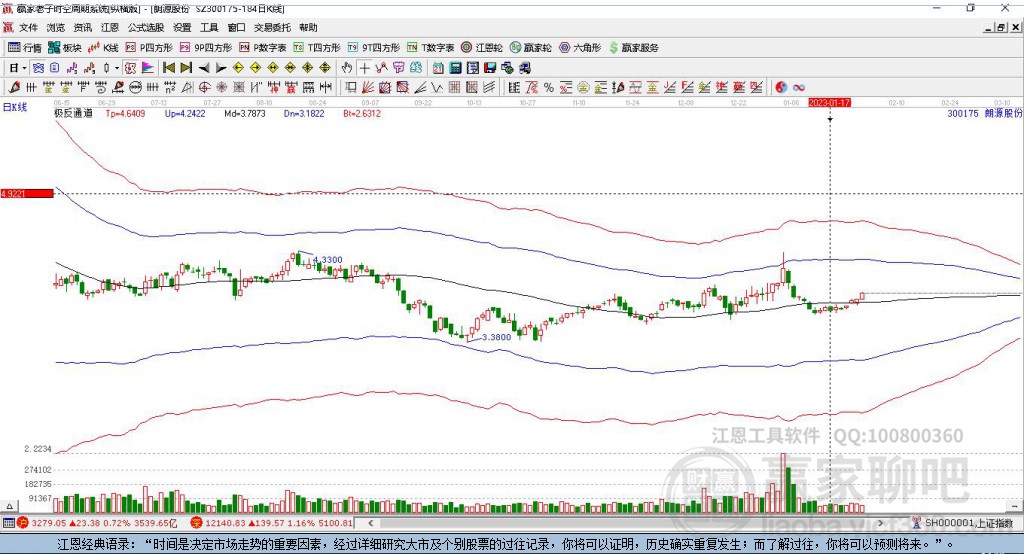This screenshot has width=1024, height=554.
Task: Open the 江恩 menu
Action: [110, 27]
